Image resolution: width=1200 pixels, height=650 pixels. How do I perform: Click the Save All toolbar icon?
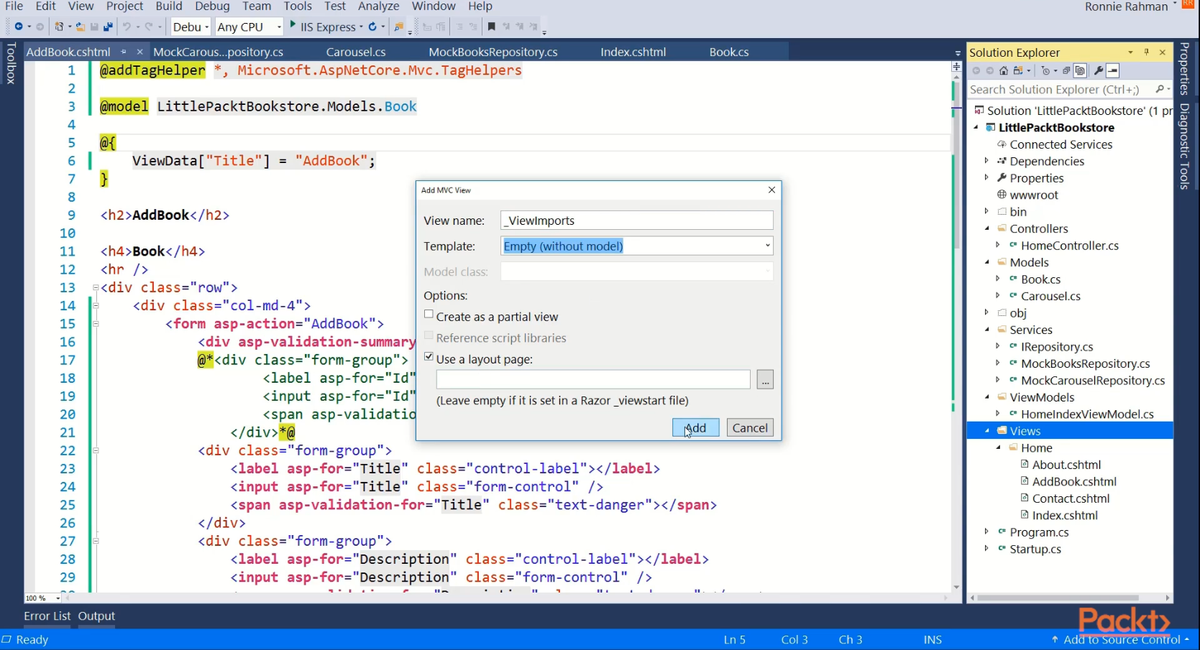coord(107,26)
